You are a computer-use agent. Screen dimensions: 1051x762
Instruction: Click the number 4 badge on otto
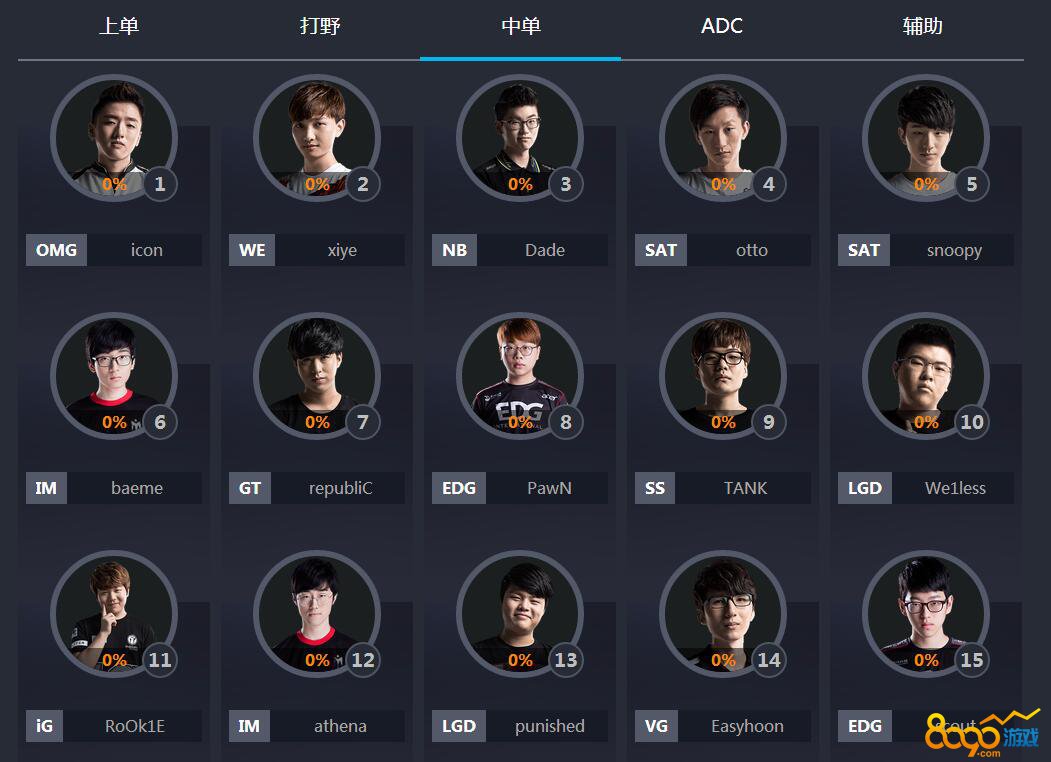pos(769,184)
